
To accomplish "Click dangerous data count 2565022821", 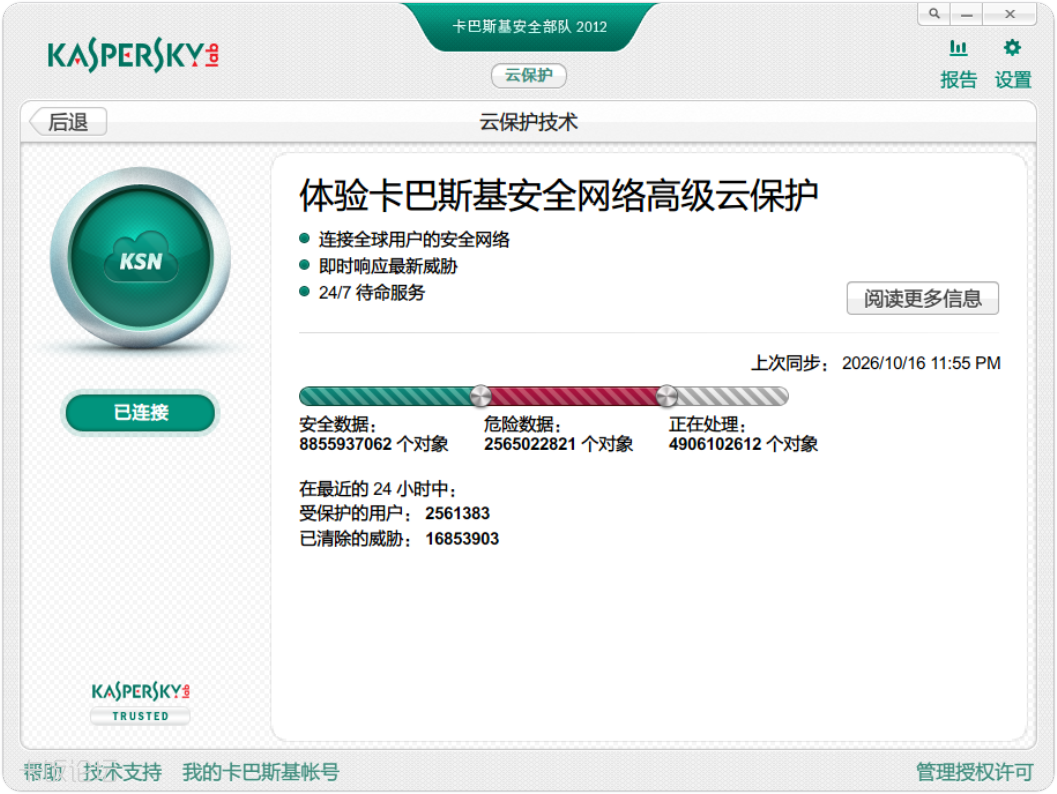I will (x=530, y=444).
